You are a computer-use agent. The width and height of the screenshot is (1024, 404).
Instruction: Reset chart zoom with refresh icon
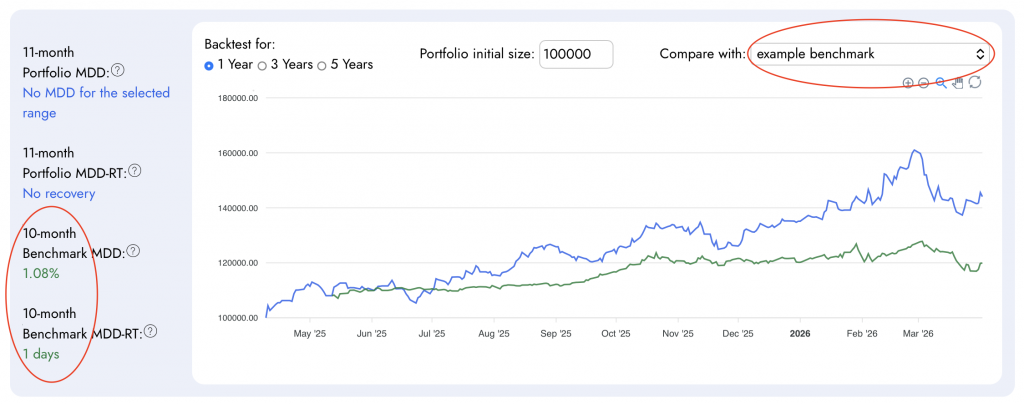[x=975, y=83]
